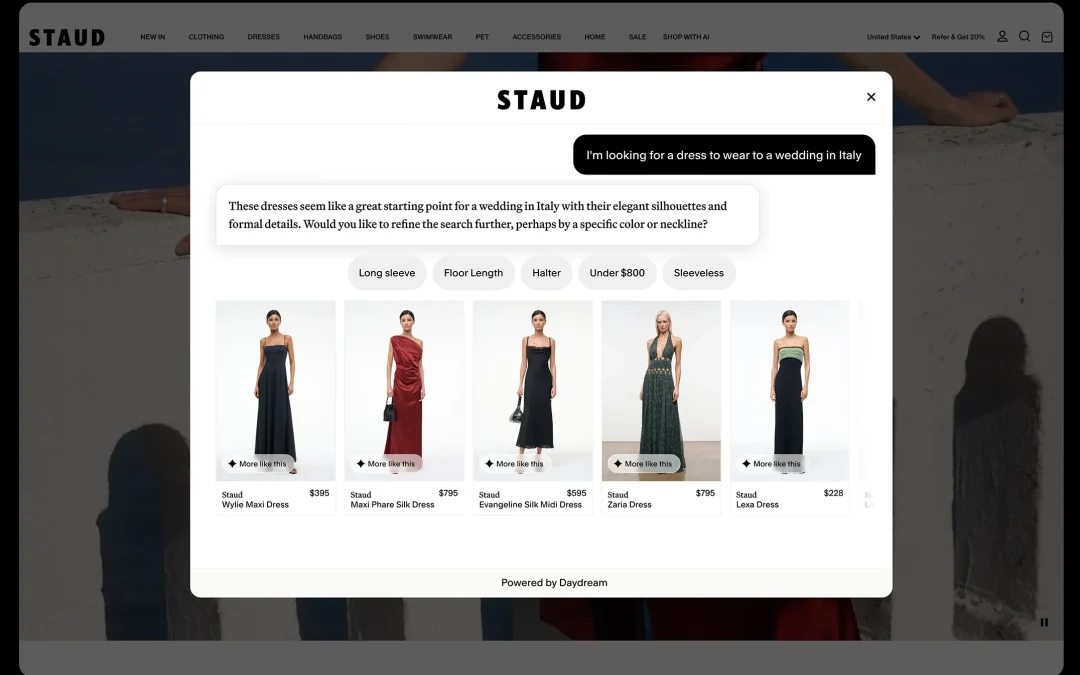Open the HANDBAGS menu
The height and width of the screenshot is (675, 1080).
(x=322, y=37)
